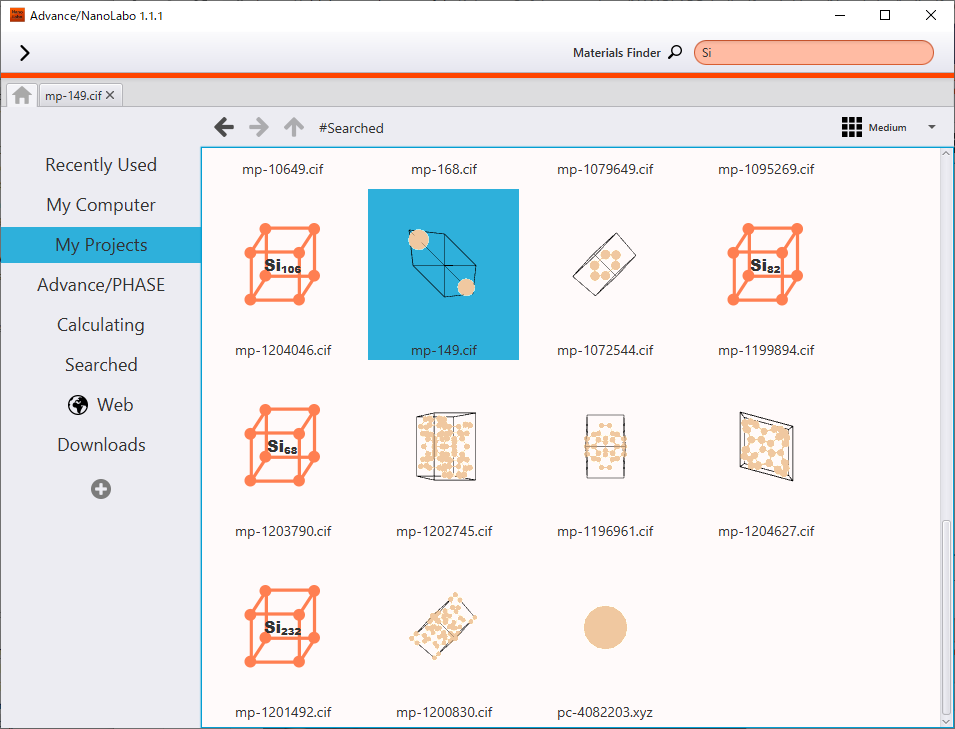Click the #Searched path label
This screenshot has width=955, height=729.
(x=351, y=128)
